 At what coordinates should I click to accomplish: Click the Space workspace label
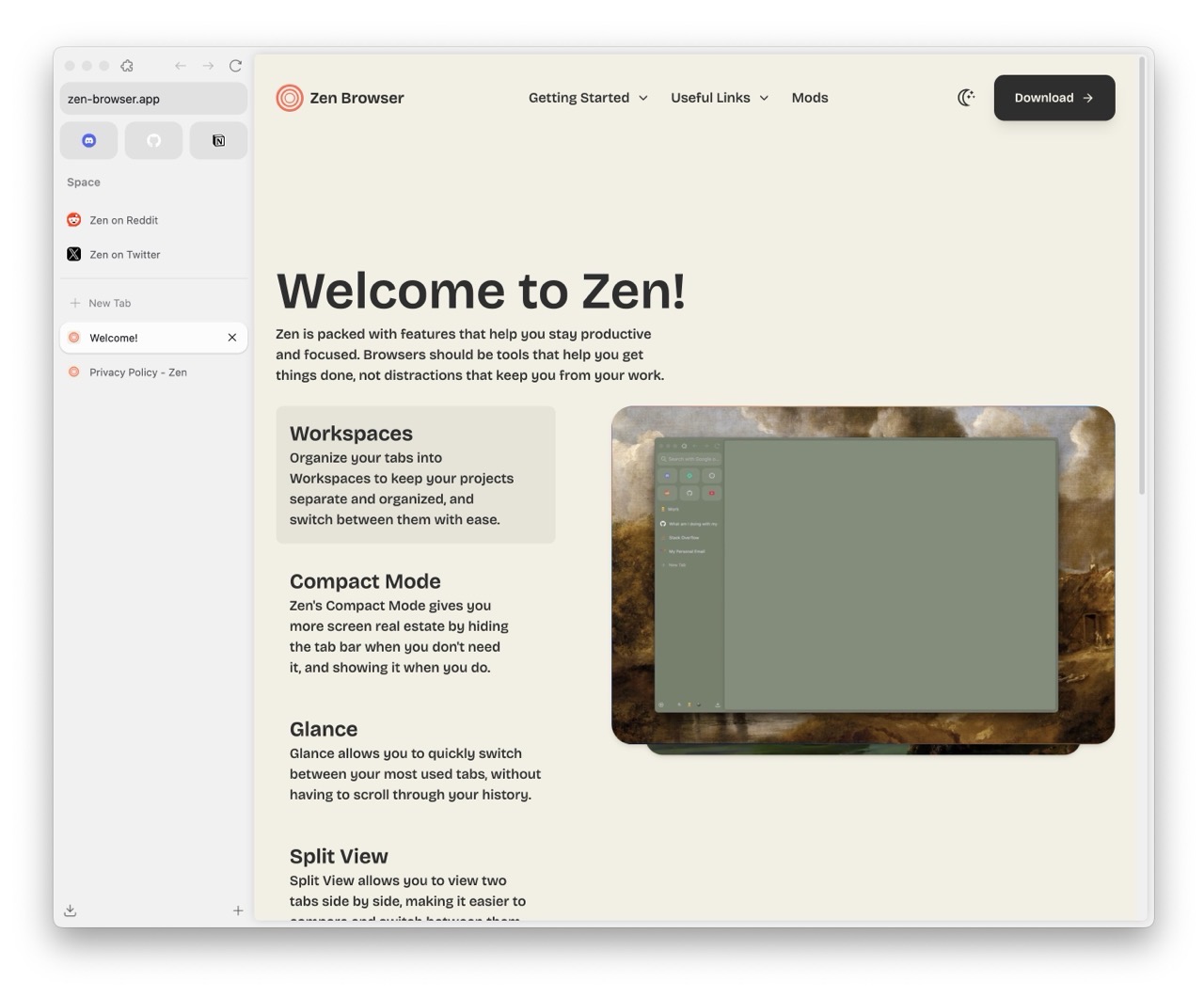(84, 182)
